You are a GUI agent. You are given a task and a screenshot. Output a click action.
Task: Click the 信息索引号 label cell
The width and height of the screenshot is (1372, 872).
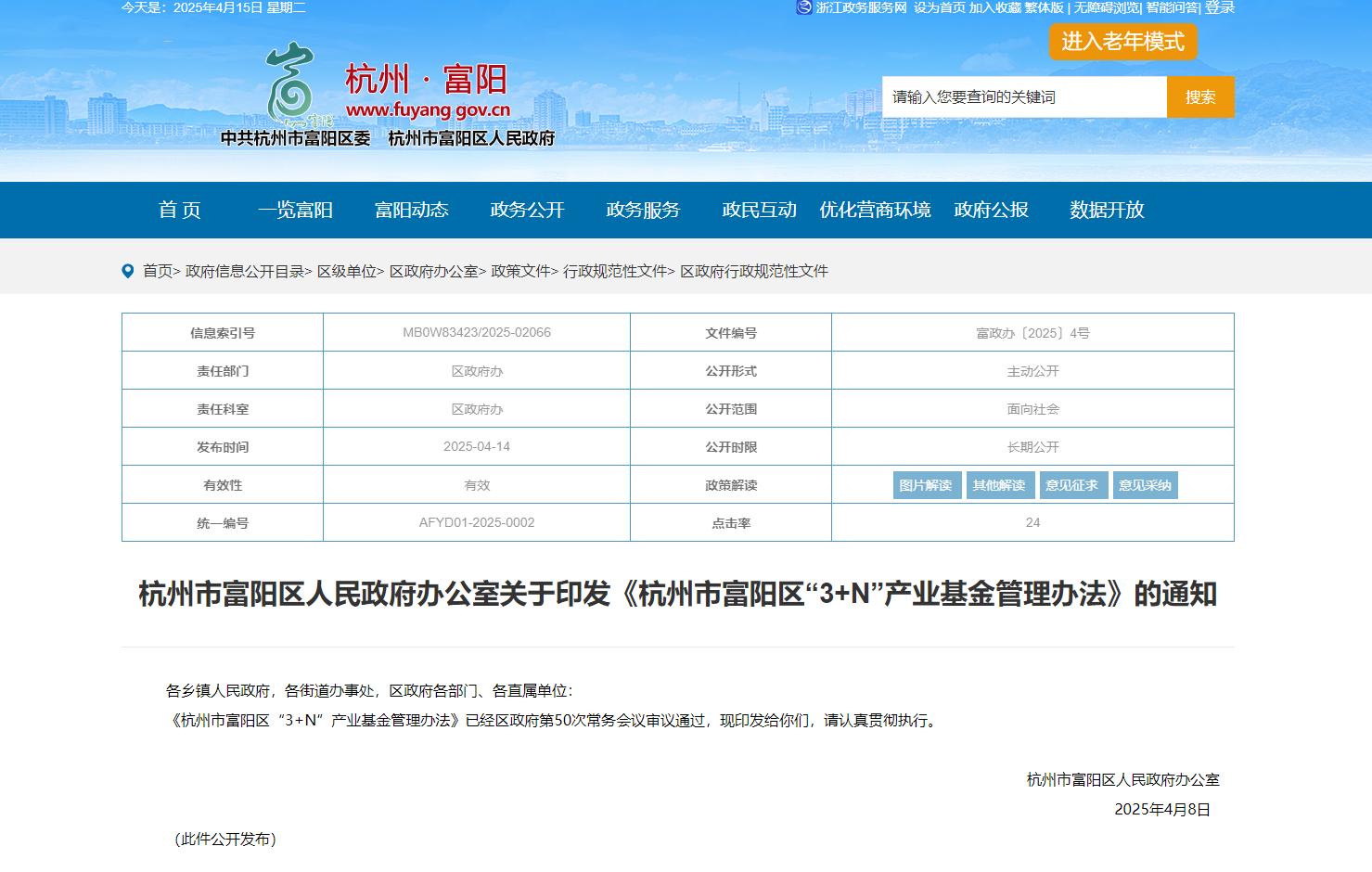[223, 333]
